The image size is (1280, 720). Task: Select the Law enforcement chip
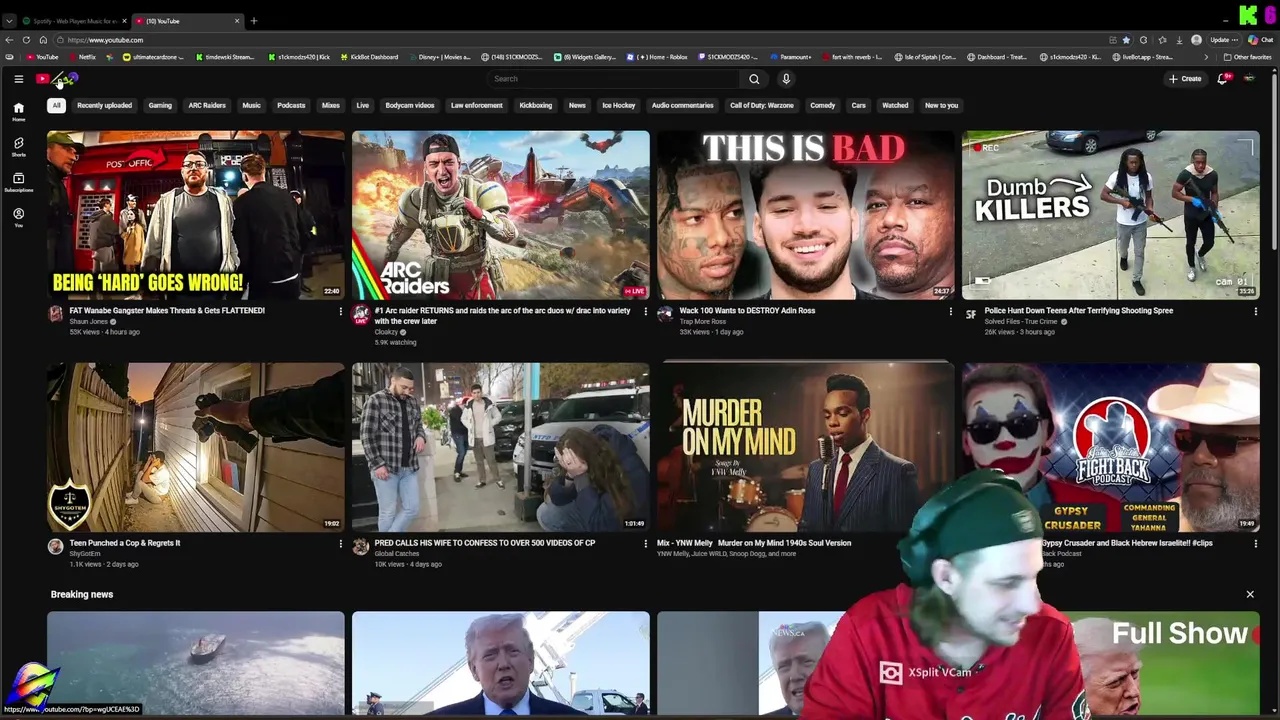(x=476, y=105)
